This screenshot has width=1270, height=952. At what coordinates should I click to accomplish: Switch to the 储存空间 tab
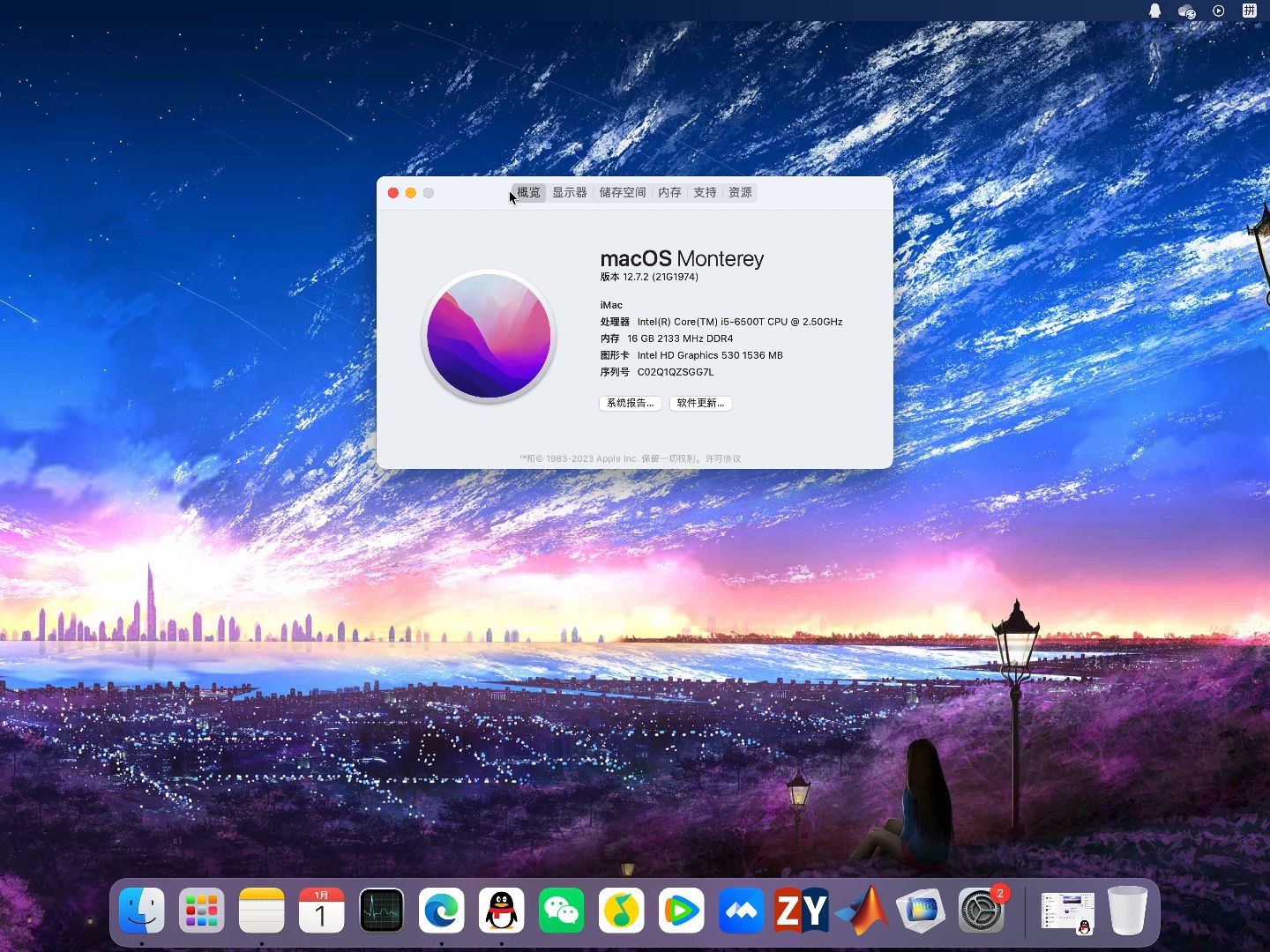(x=623, y=192)
